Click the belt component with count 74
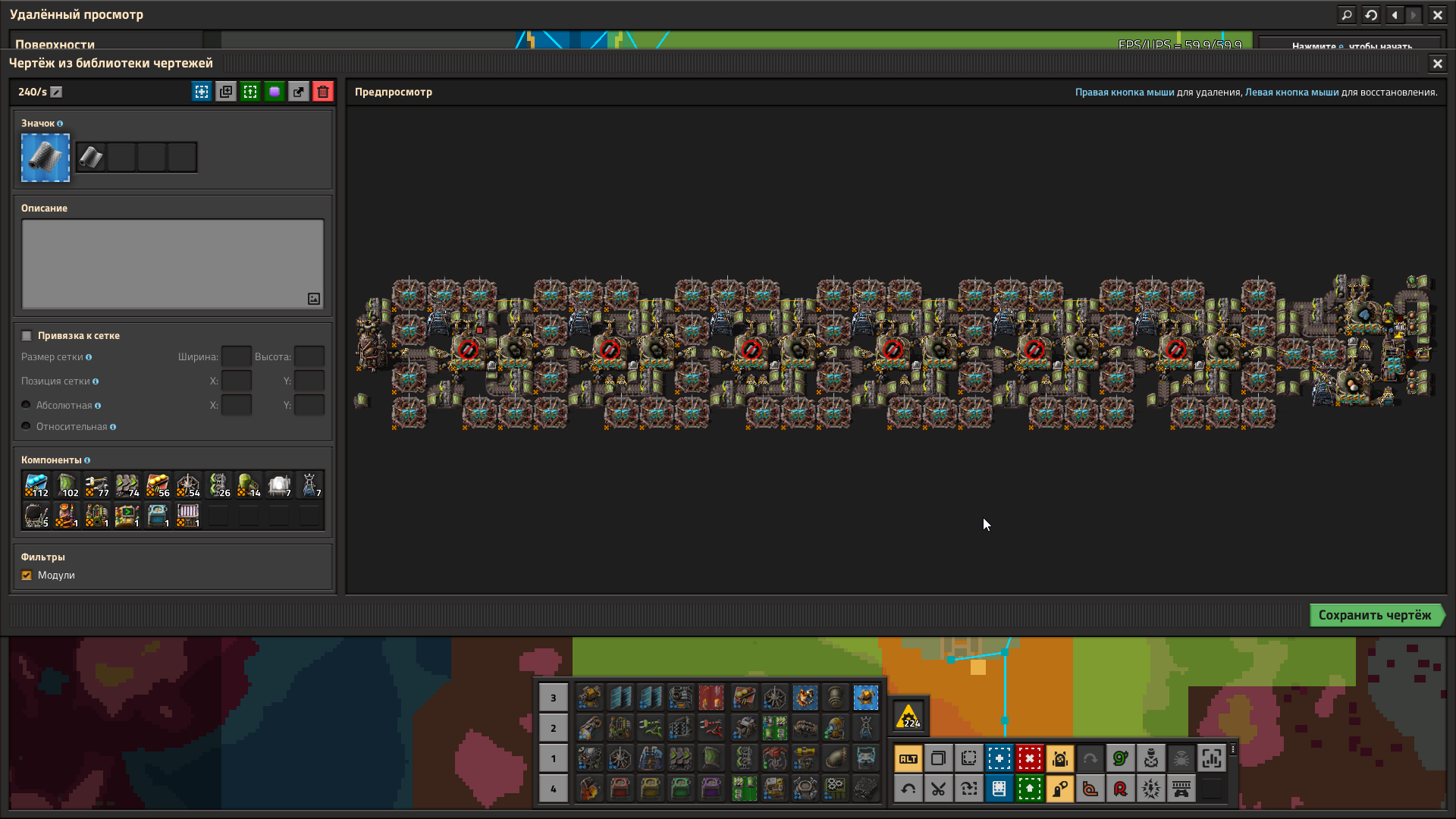This screenshot has width=1456, height=819. coord(127,485)
